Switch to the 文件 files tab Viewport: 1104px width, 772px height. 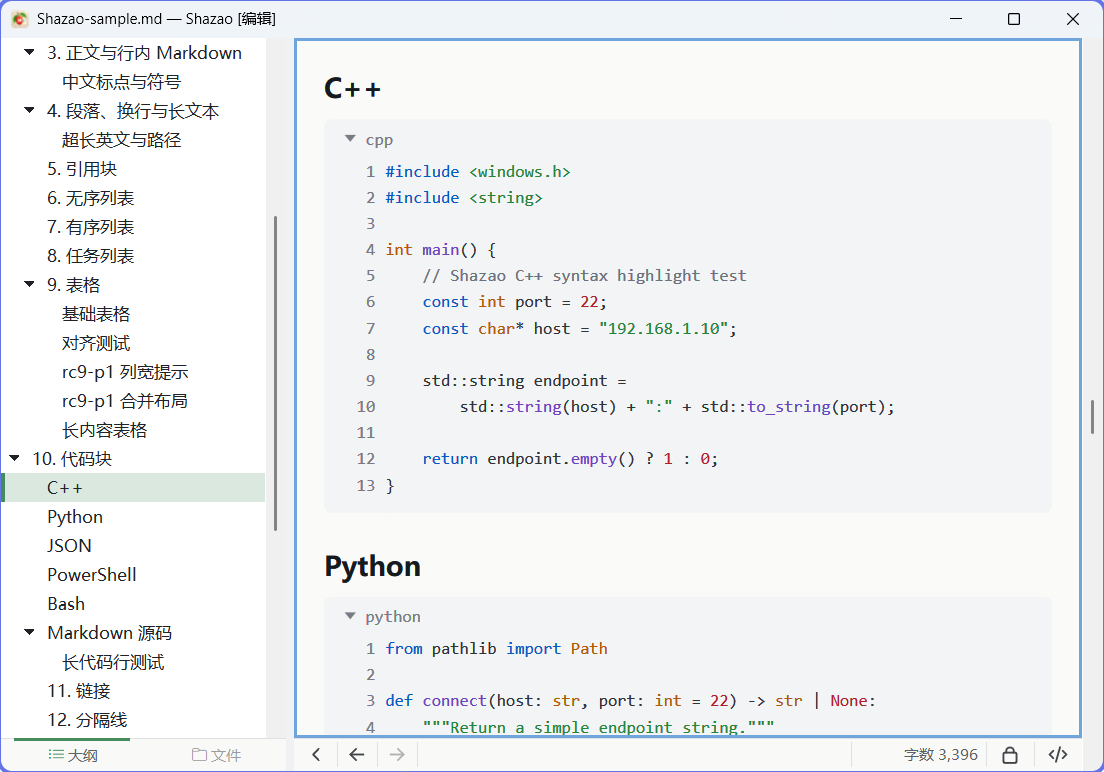coord(216,755)
